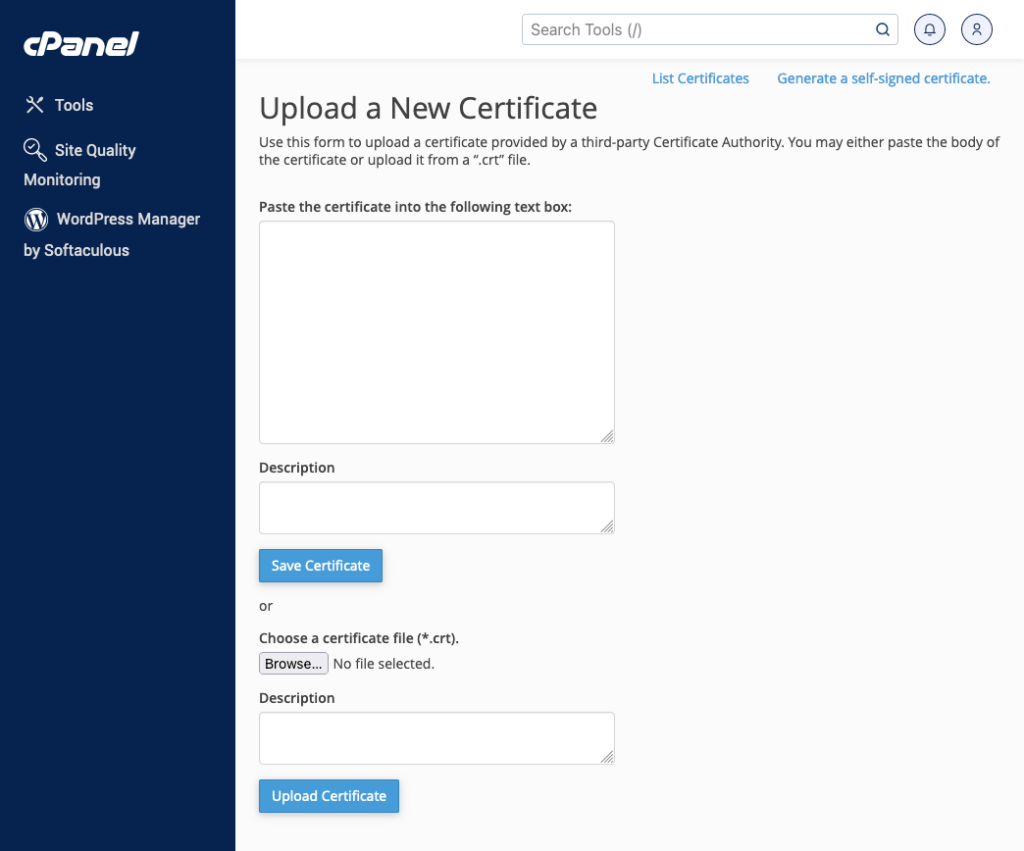The height and width of the screenshot is (851, 1024).
Task: Grab the resize handle of certificate text box
Action: pyautogui.click(x=607, y=436)
